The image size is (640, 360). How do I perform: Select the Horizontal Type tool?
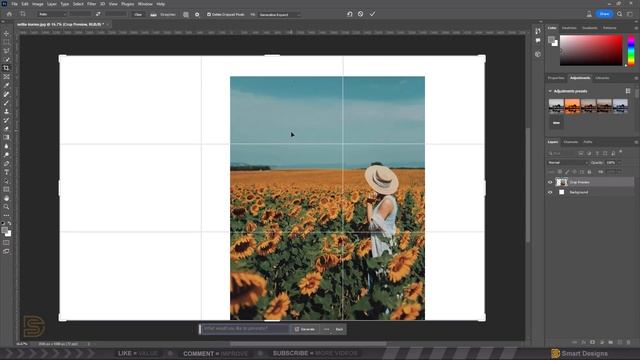tap(6, 172)
